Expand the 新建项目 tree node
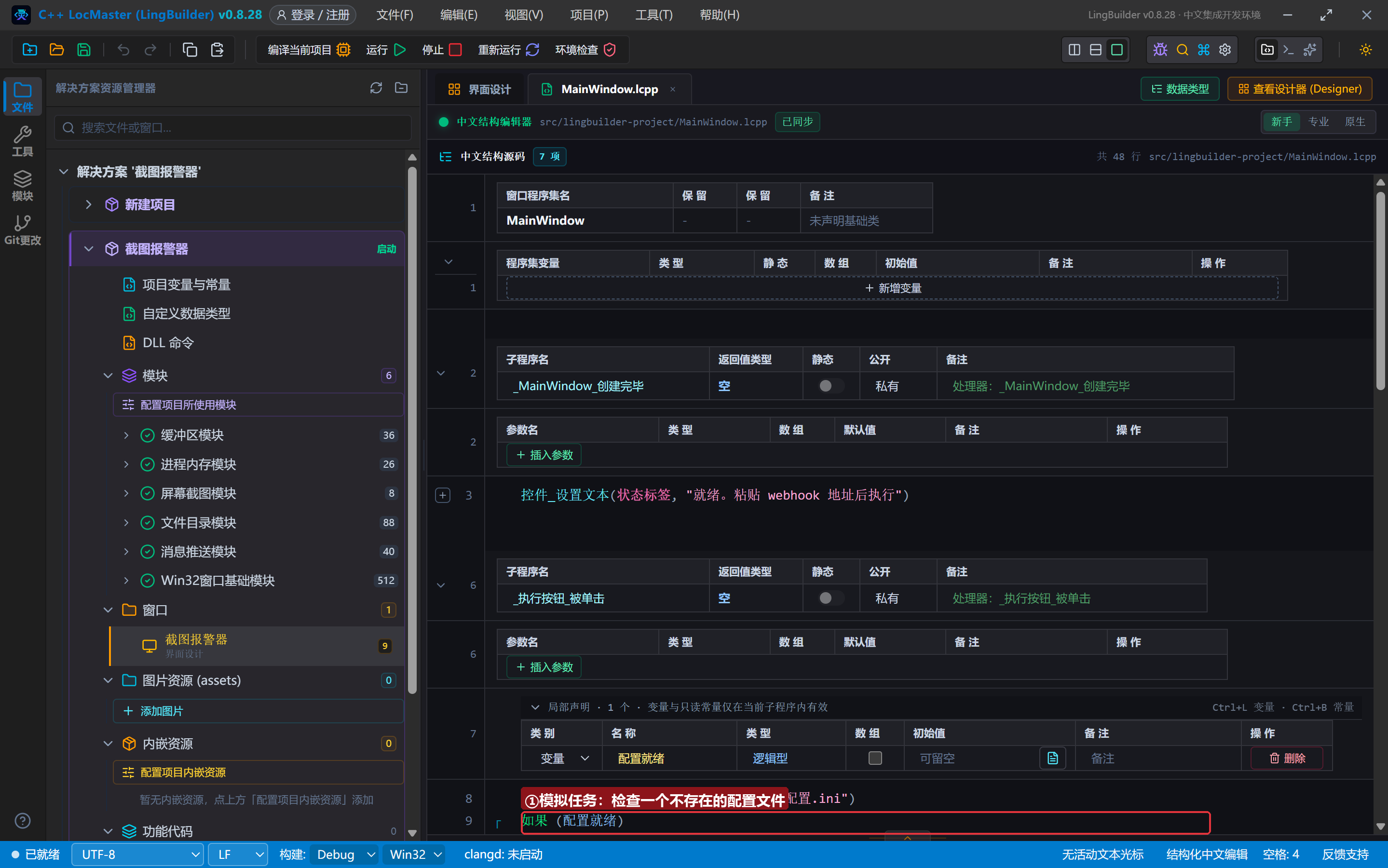The height and width of the screenshot is (868, 1388). (x=88, y=204)
